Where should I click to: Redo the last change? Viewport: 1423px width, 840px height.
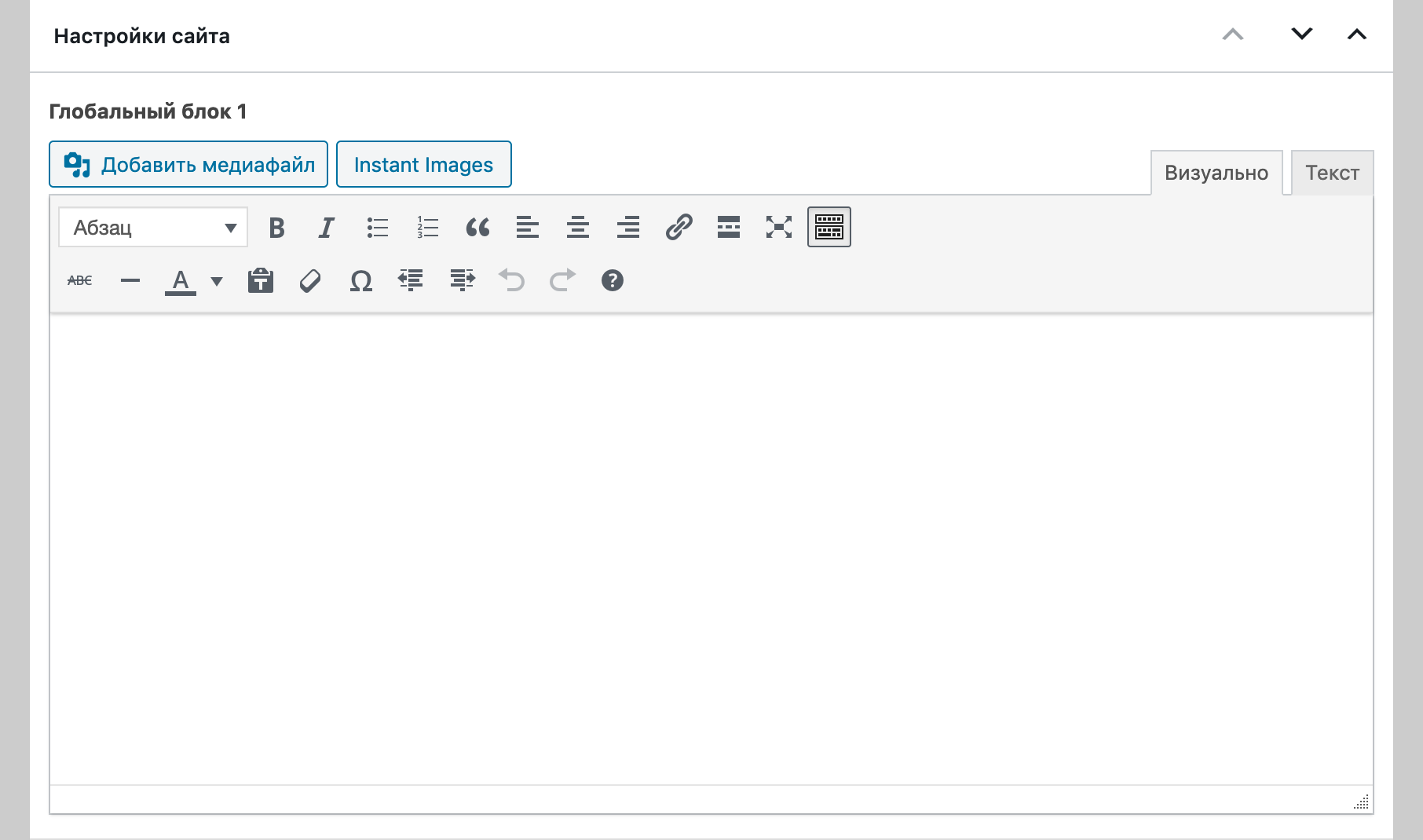[562, 280]
